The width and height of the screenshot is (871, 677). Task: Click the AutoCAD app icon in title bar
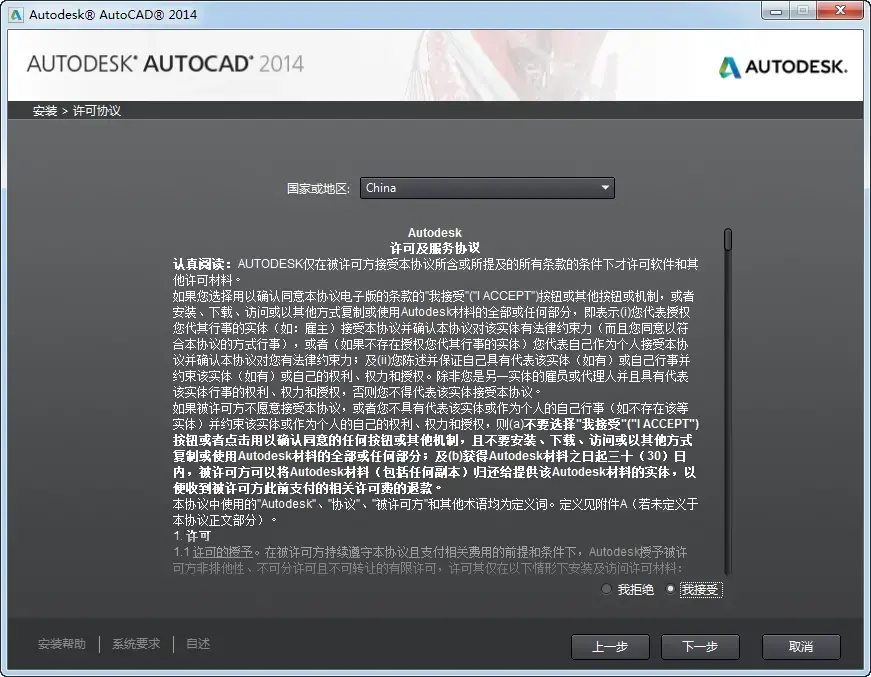click(16, 14)
